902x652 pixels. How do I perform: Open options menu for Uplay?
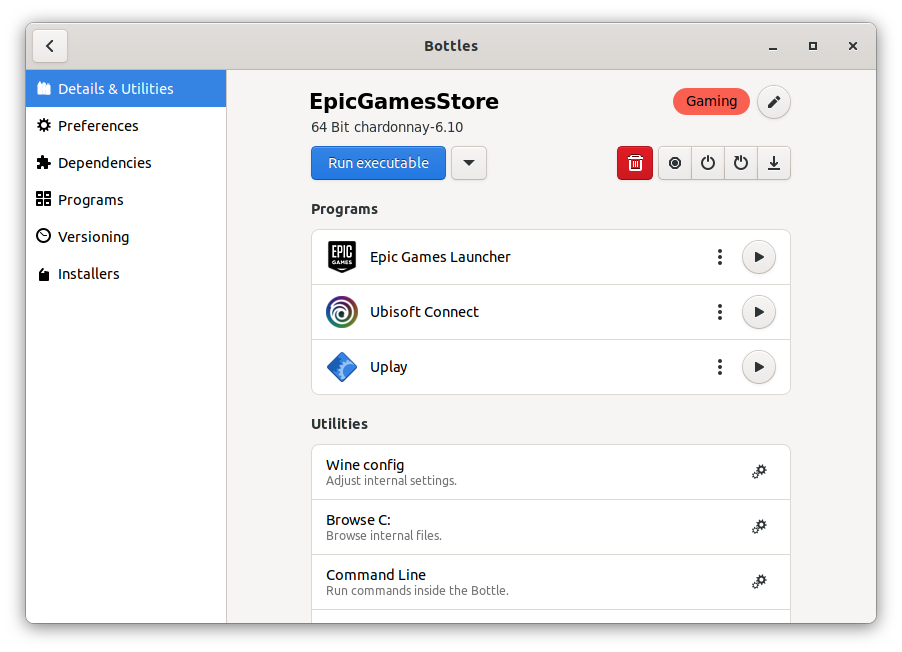[x=719, y=367]
